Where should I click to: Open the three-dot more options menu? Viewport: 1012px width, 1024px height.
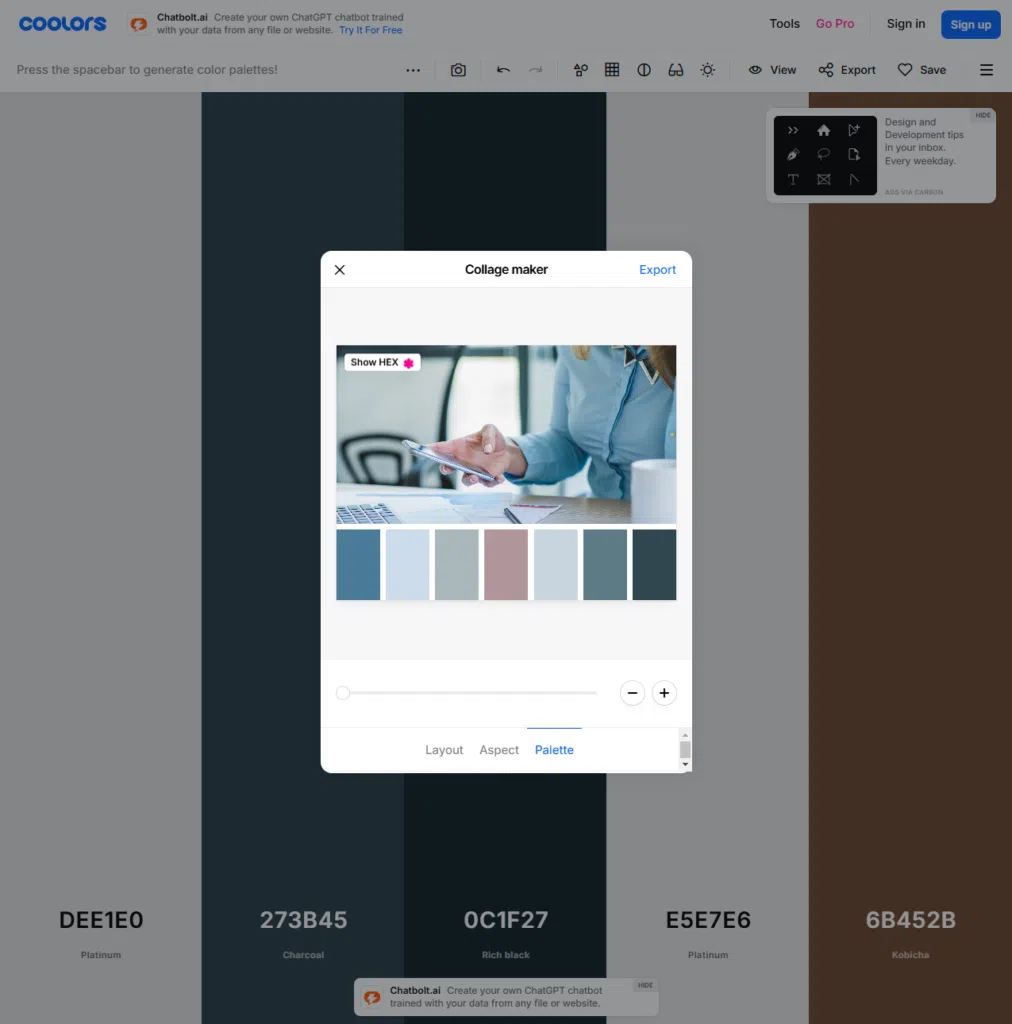[x=413, y=70]
